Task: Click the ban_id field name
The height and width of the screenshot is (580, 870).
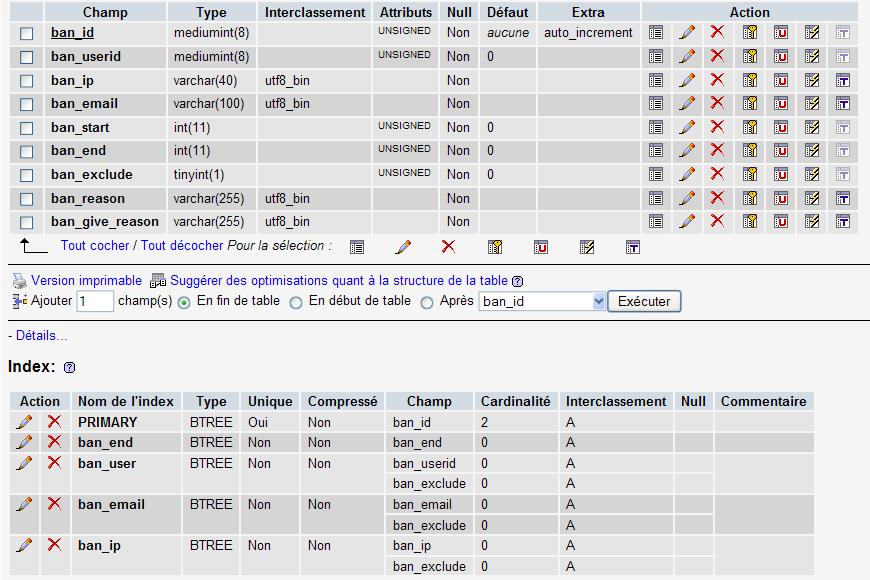Action: 72,33
